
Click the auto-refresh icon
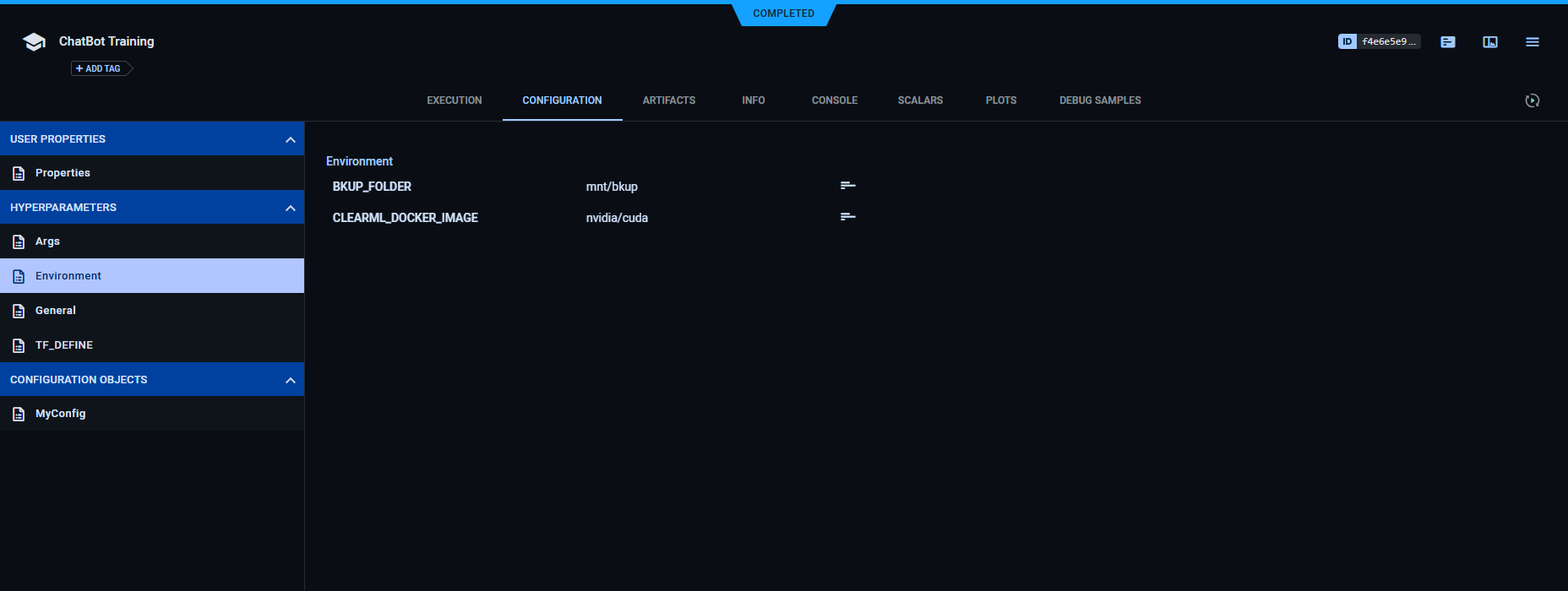[1533, 100]
